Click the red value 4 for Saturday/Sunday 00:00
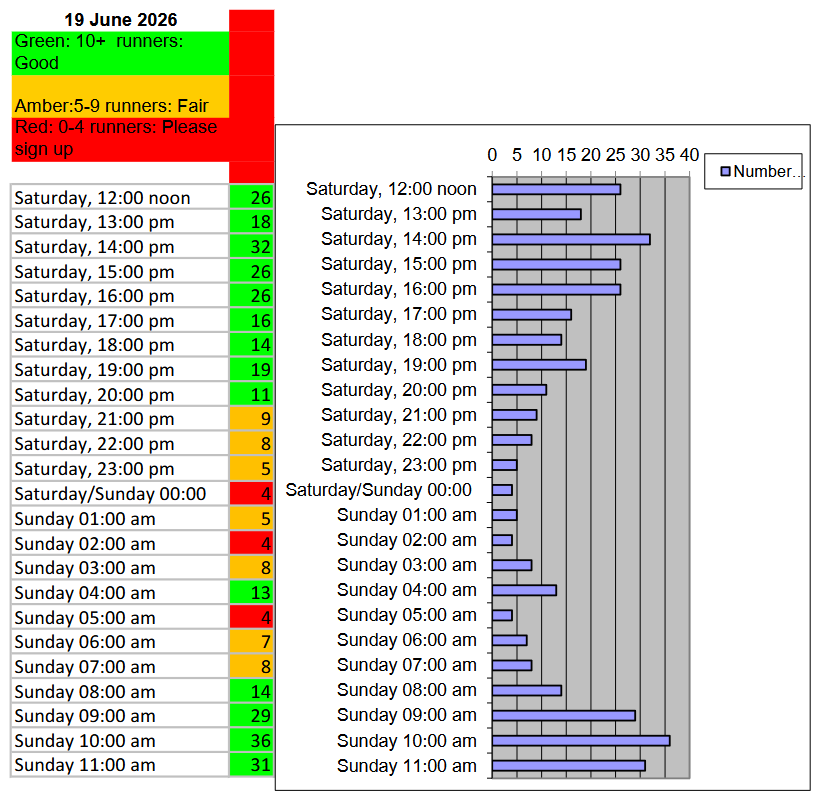Image resolution: width=815 pixels, height=796 pixels. coord(252,494)
